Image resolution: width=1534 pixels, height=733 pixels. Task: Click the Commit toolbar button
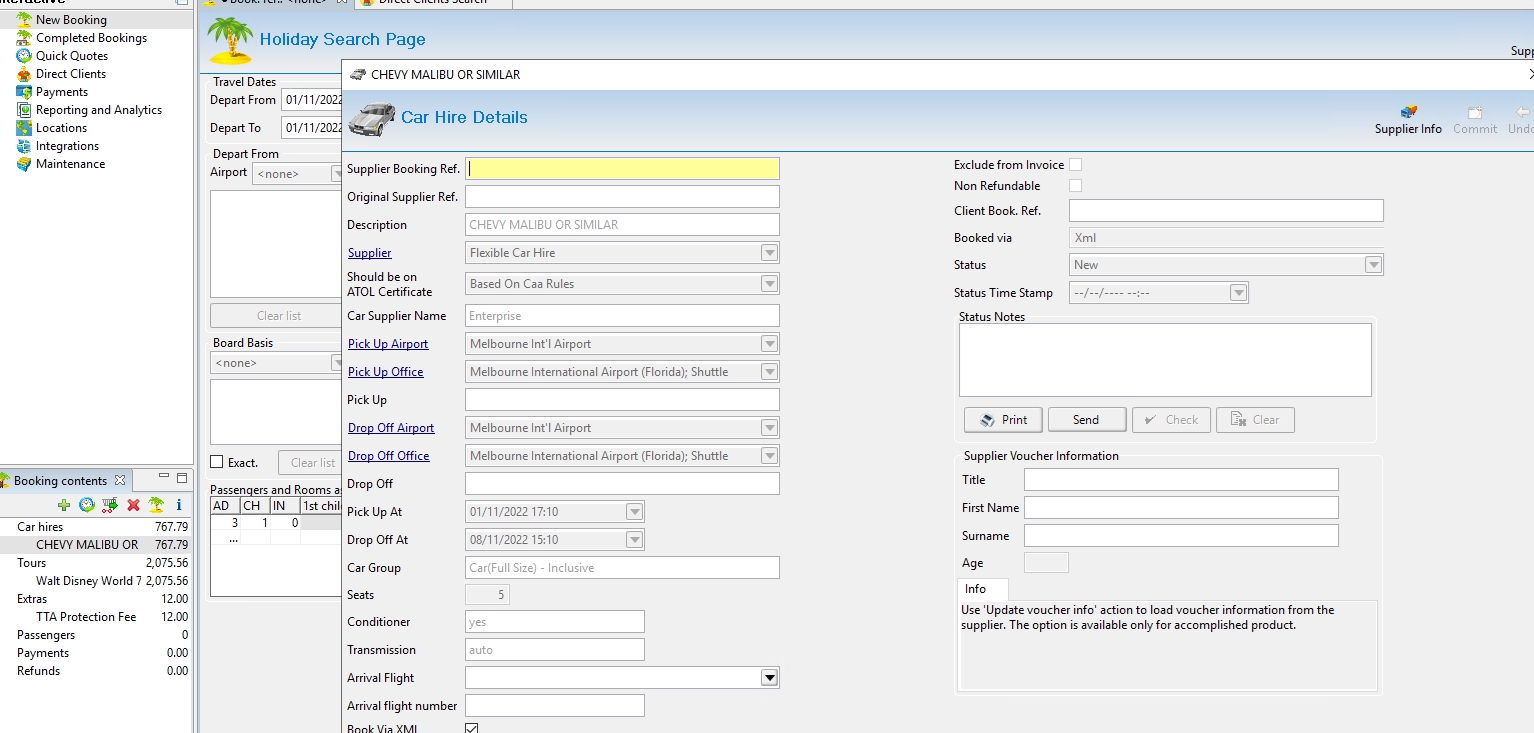[1475, 120]
